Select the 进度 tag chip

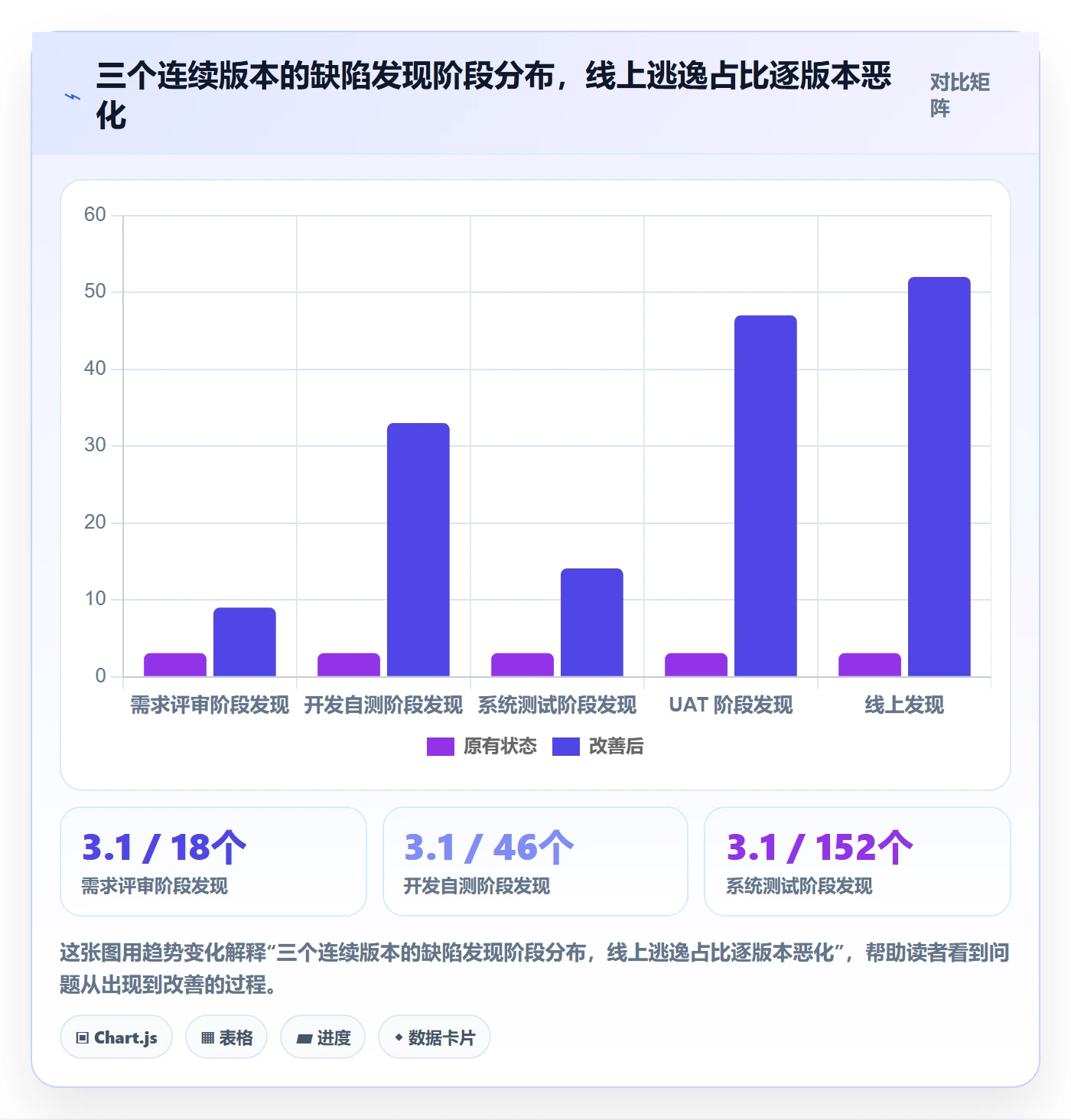pyautogui.click(x=323, y=1037)
